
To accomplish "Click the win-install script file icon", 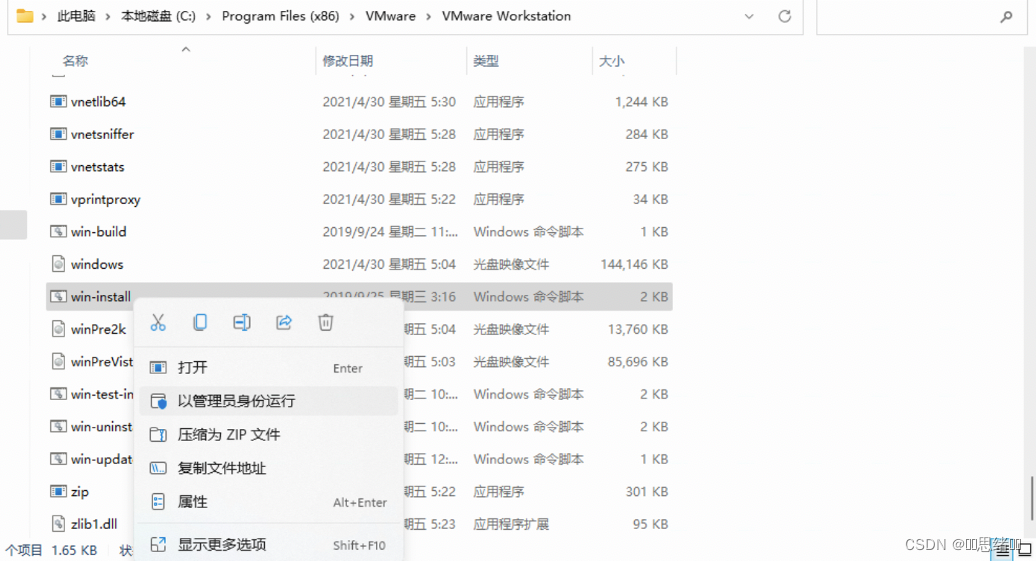I will pyautogui.click(x=58, y=297).
